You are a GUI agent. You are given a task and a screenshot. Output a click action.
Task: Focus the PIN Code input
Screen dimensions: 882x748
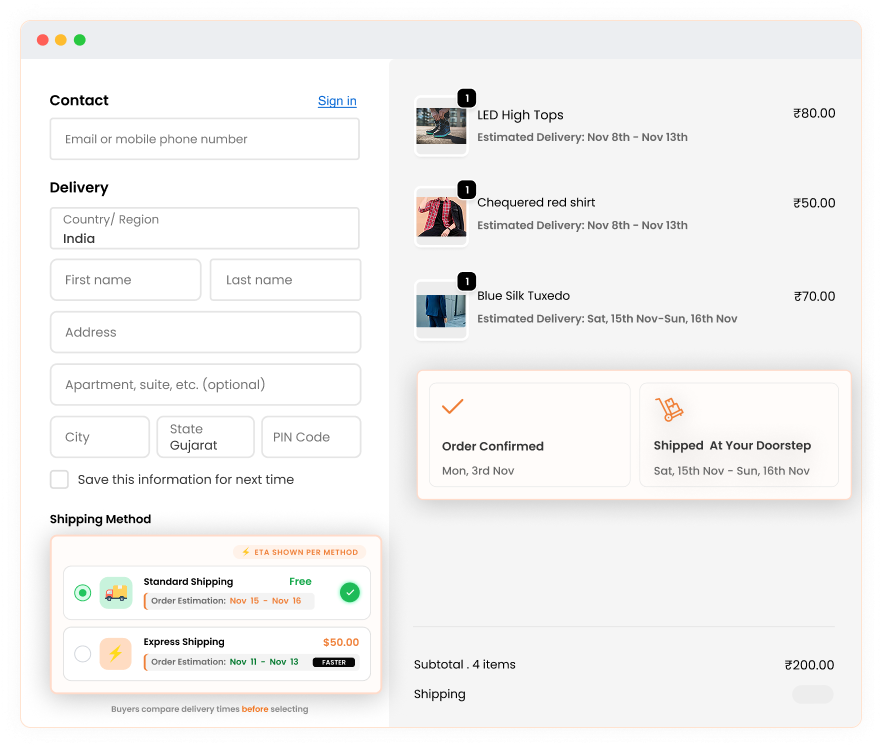311,437
